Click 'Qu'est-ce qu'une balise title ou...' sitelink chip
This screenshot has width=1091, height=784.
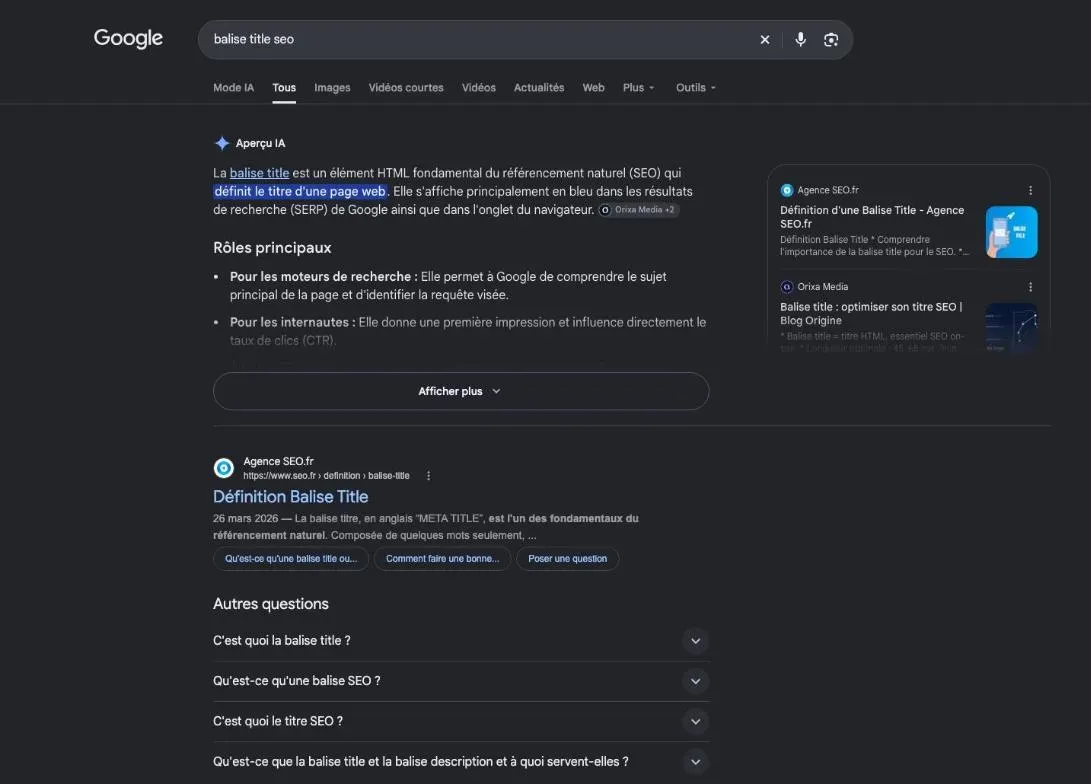coord(291,559)
